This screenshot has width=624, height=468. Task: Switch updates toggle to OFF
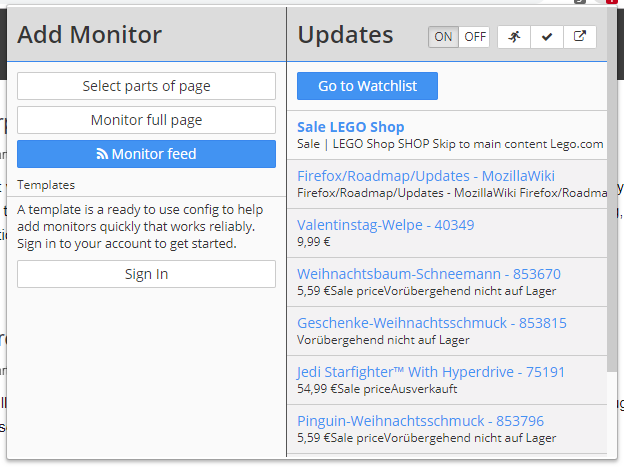click(474, 37)
